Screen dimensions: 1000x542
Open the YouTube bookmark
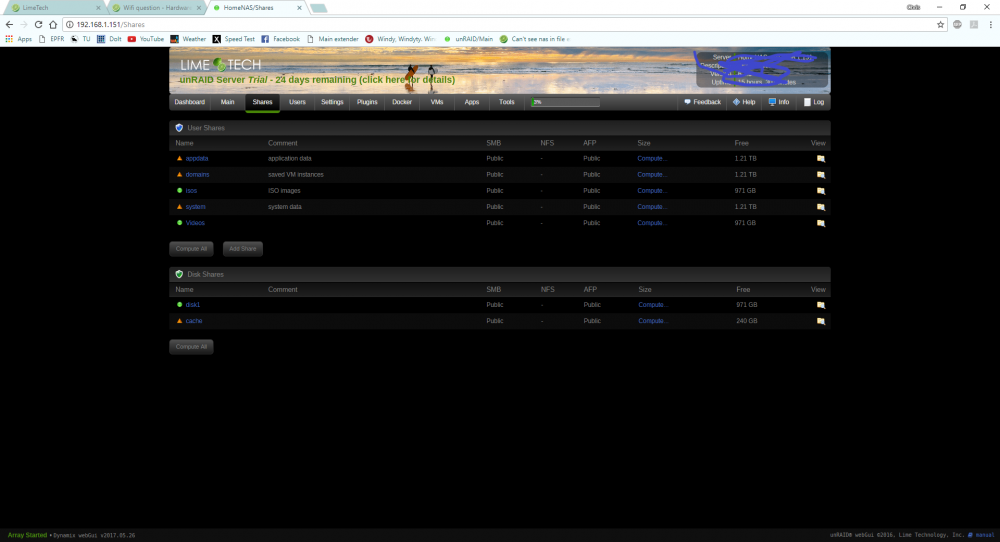pos(146,39)
